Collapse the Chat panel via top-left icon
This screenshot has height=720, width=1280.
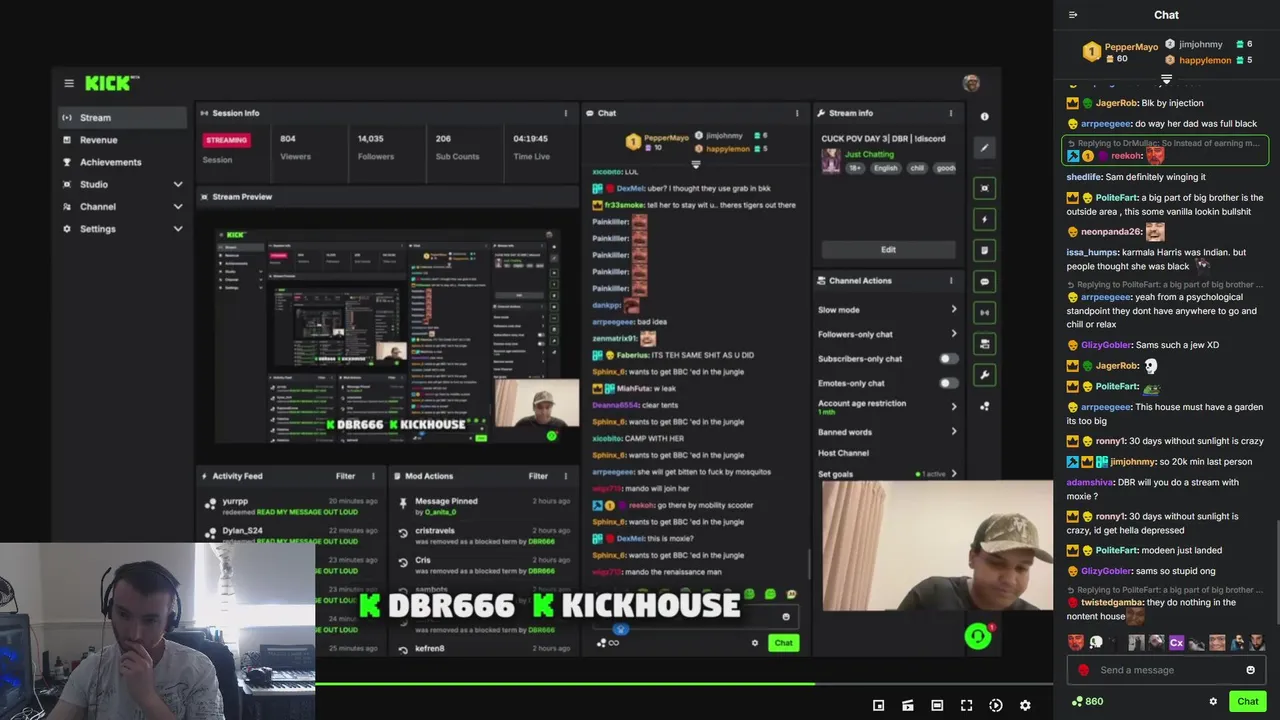(1073, 15)
